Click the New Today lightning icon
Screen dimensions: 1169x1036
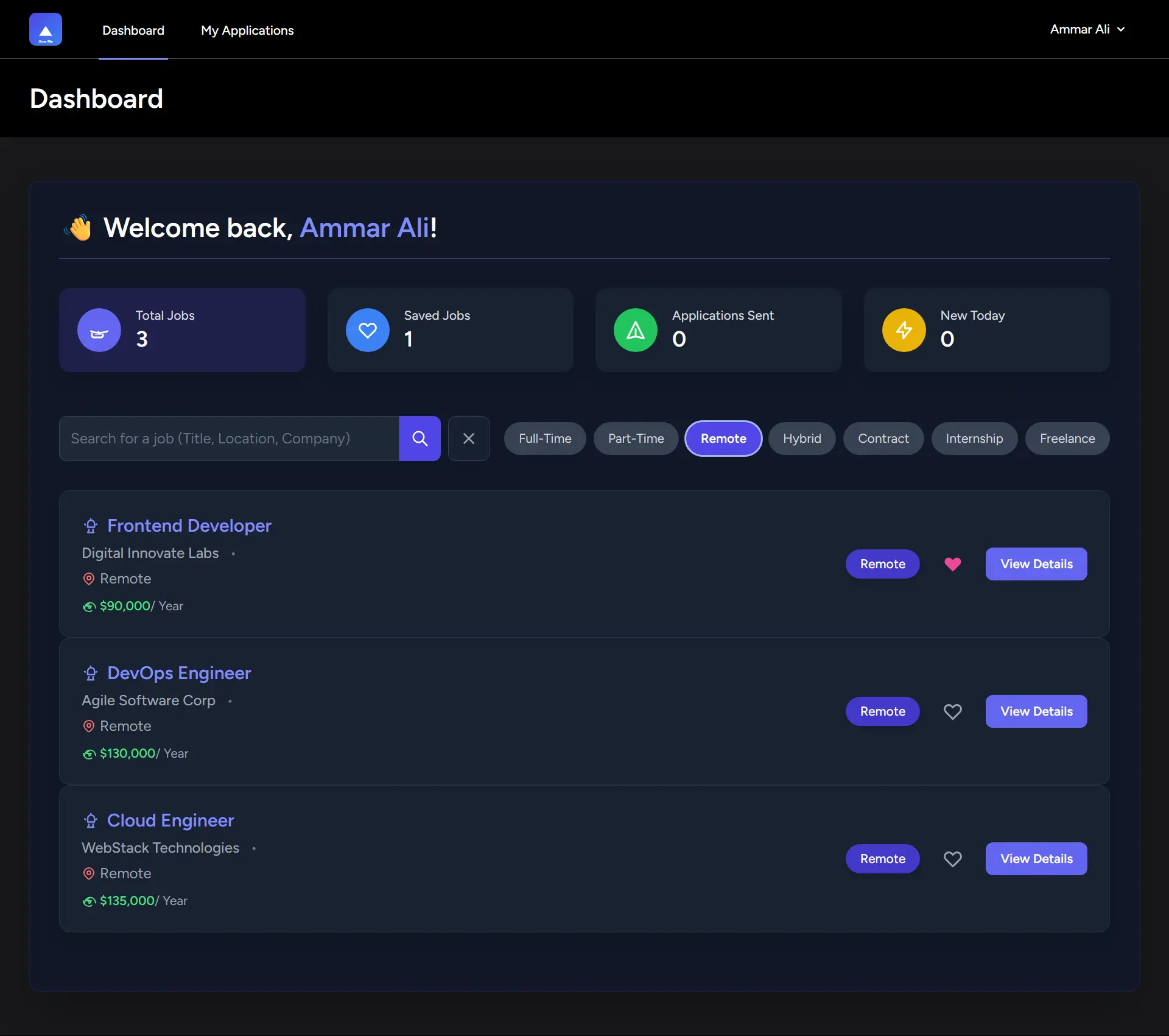click(x=904, y=330)
